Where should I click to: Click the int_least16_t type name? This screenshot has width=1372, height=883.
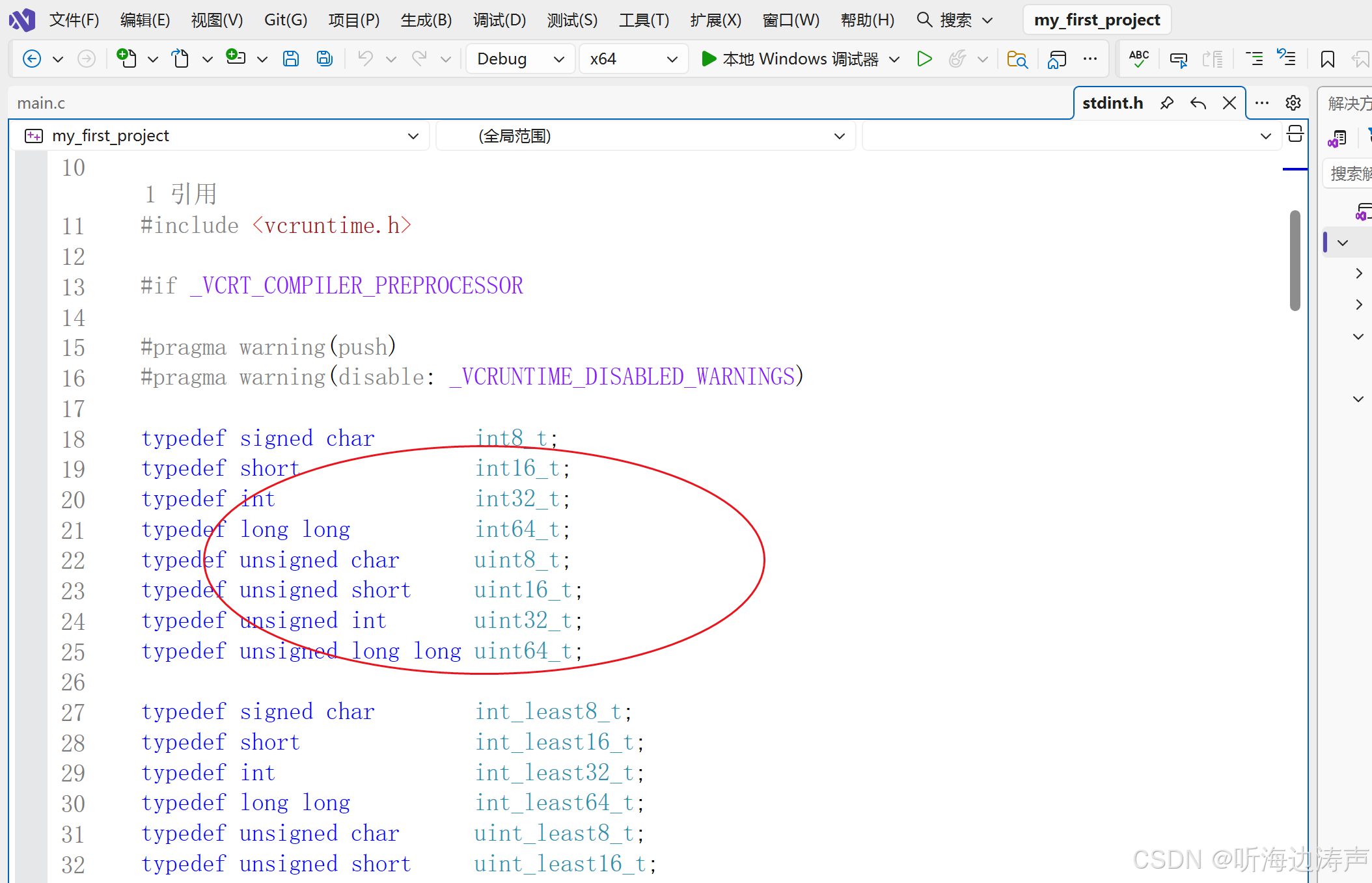pos(555,742)
